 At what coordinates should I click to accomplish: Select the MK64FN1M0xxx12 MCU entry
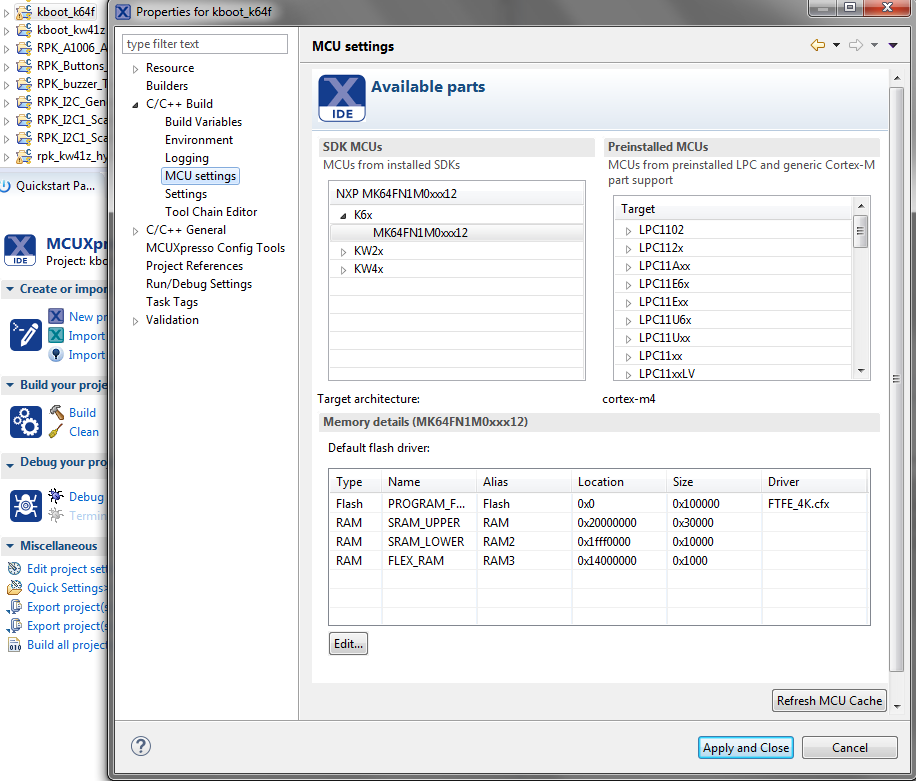point(420,232)
